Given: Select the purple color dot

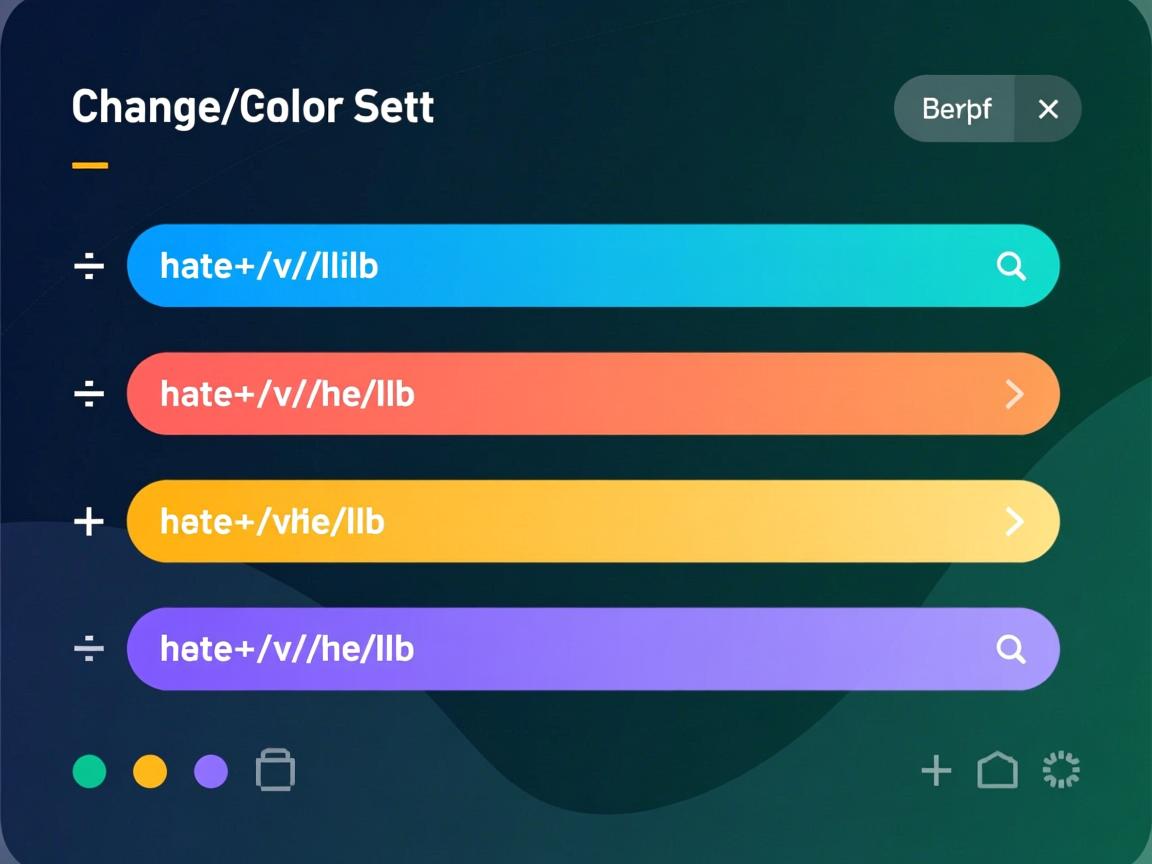Looking at the screenshot, I should click(211, 772).
